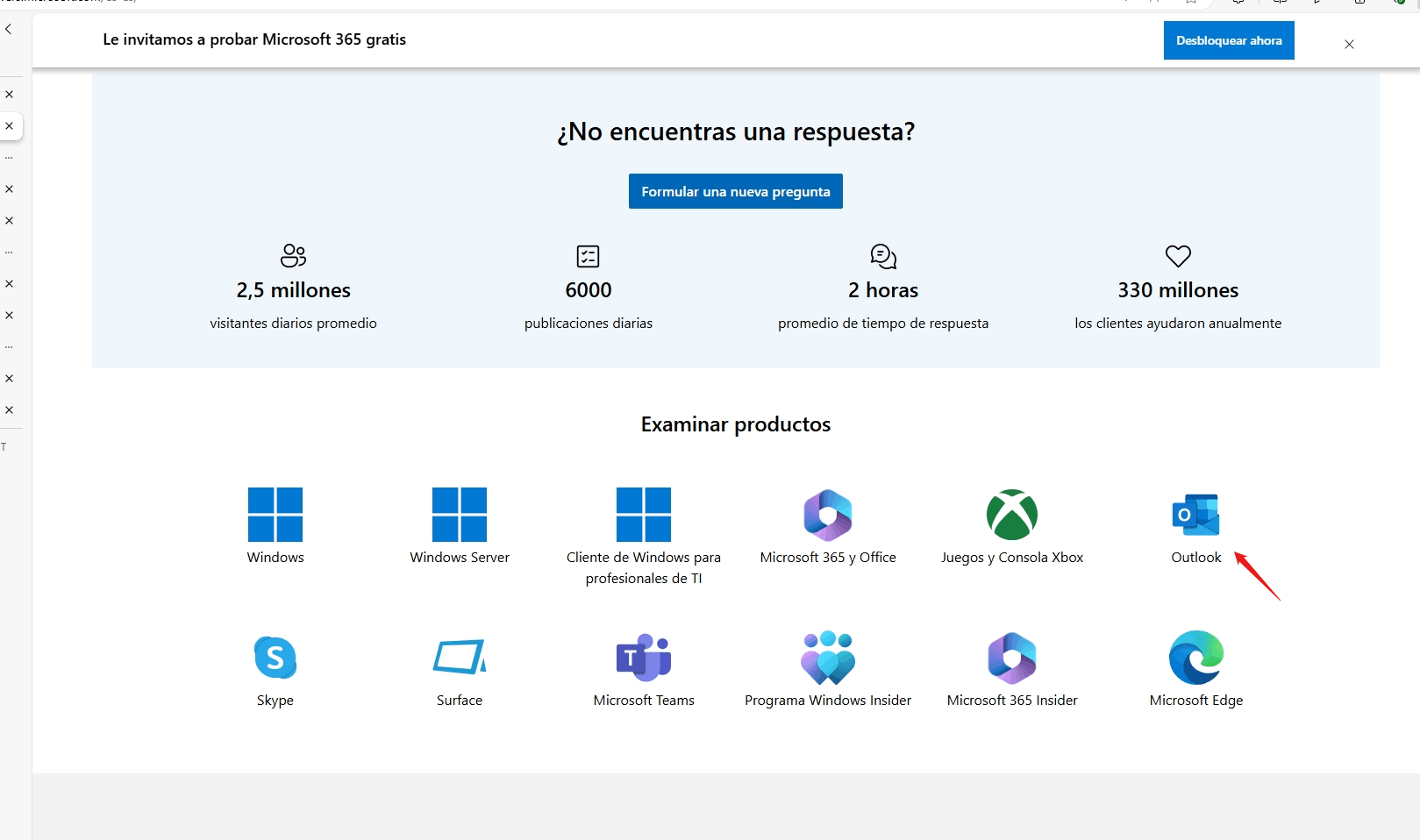Choose the Juegos y Consola Xbox icon
1420x840 pixels.
(1012, 515)
